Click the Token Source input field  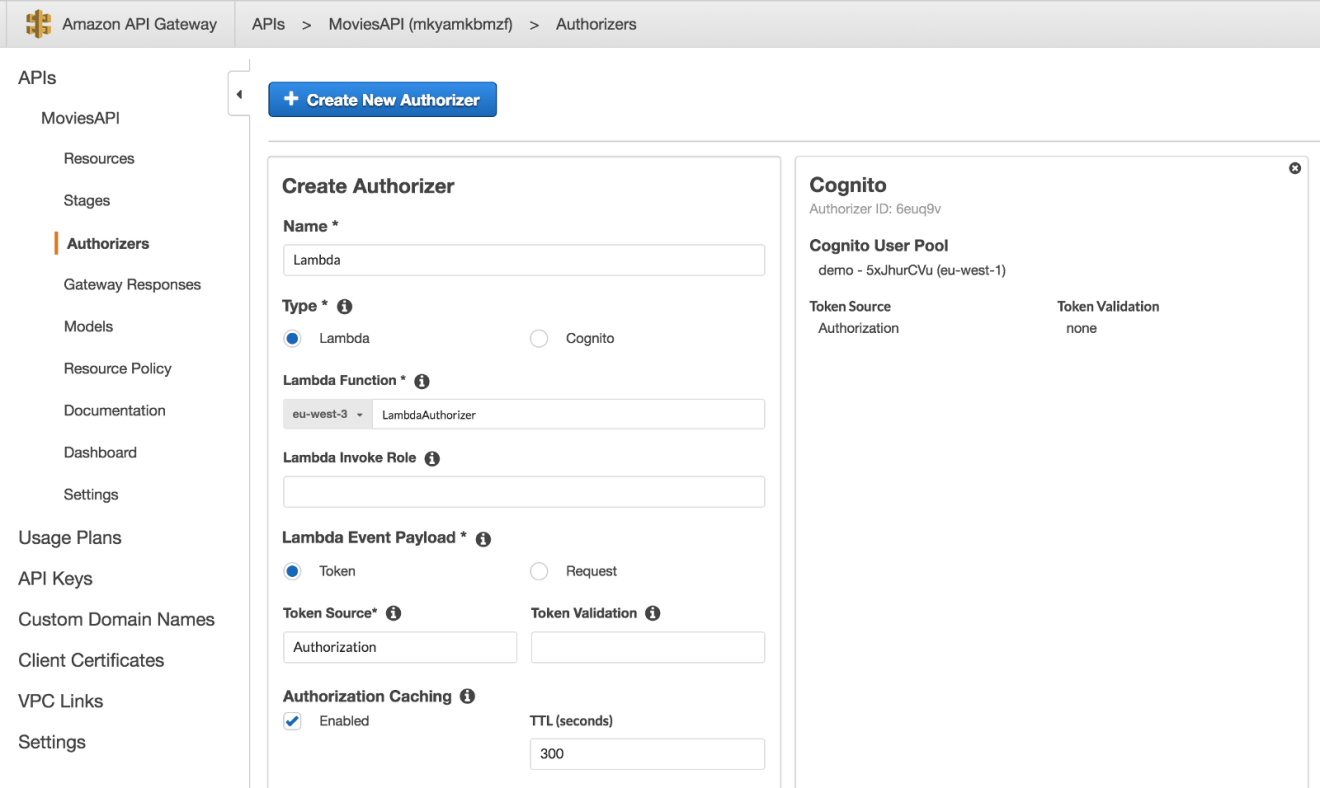click(x=400, y=647)
